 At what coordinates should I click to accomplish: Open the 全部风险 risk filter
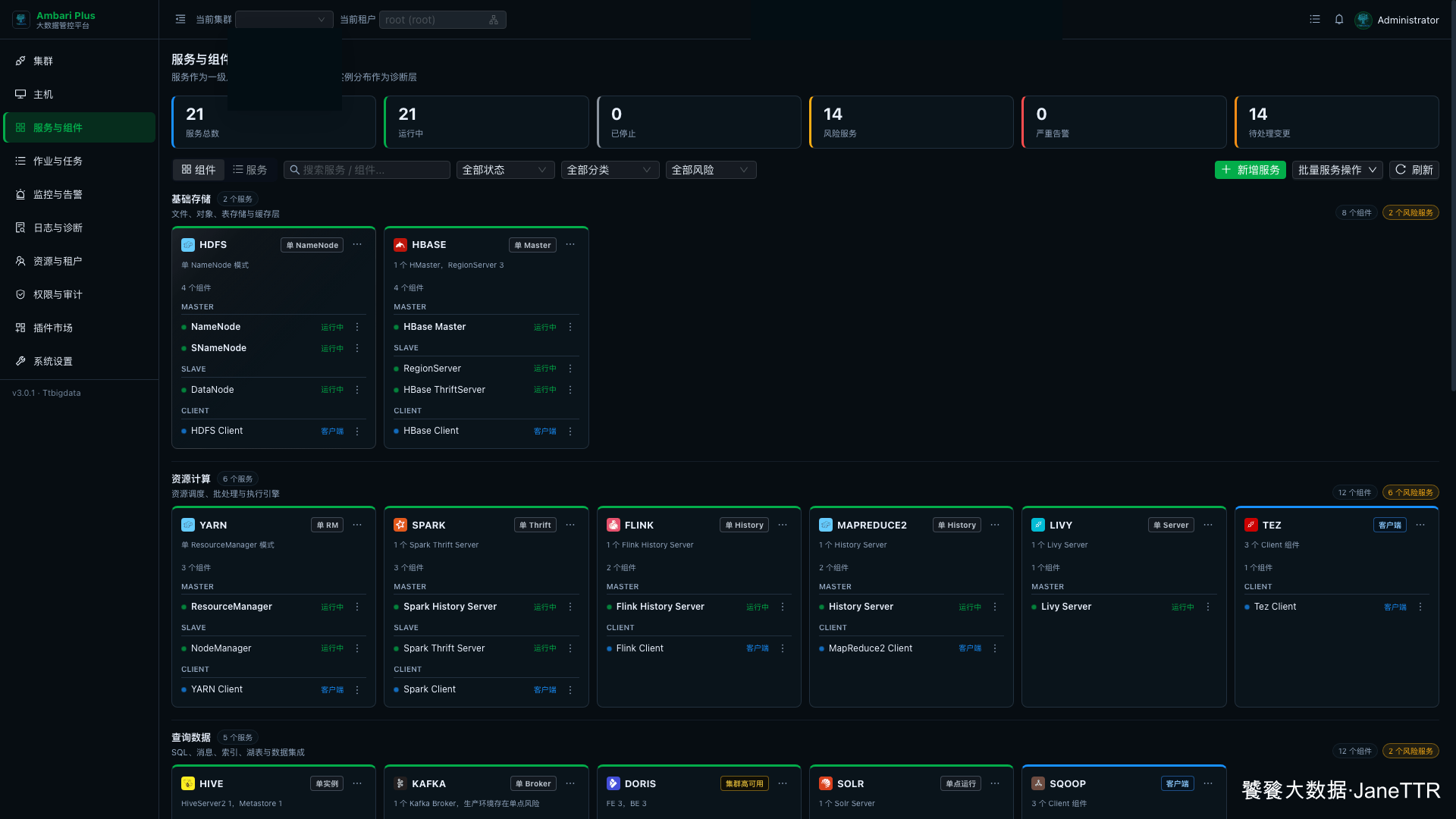tap(711, 170)
